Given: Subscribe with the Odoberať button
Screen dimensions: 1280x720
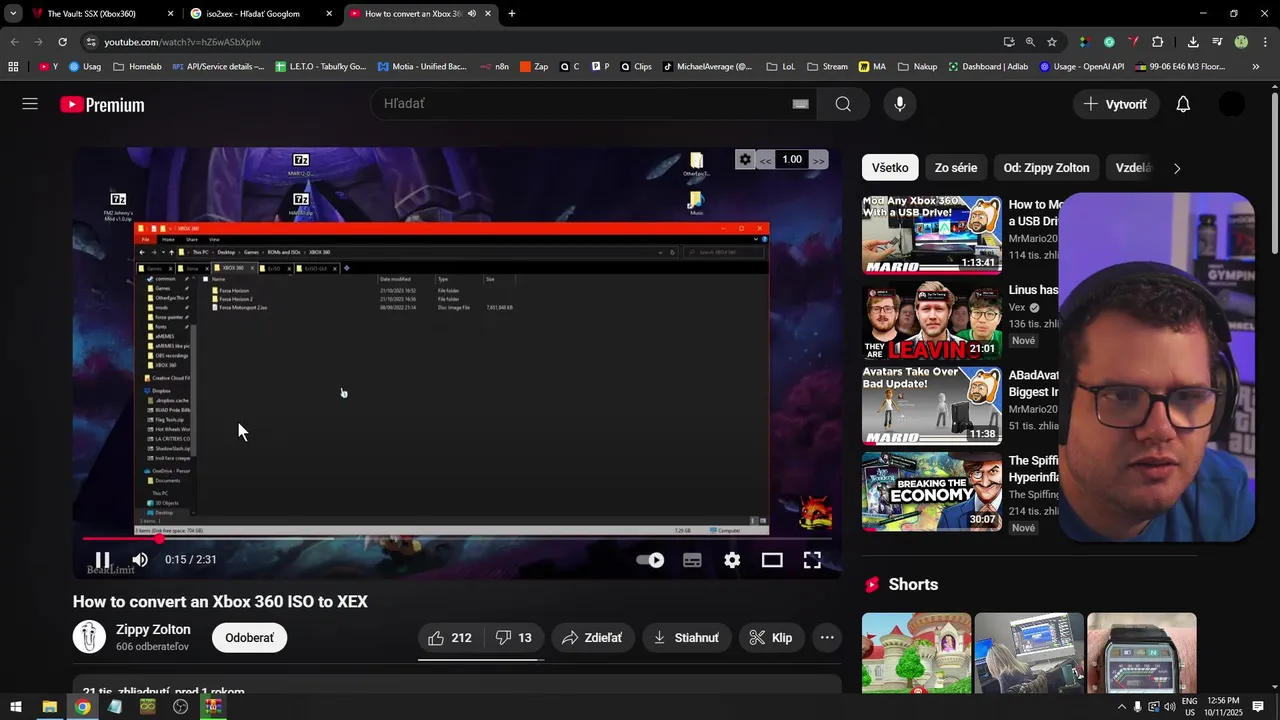Looking at the screenshot, I should (249, 638).
